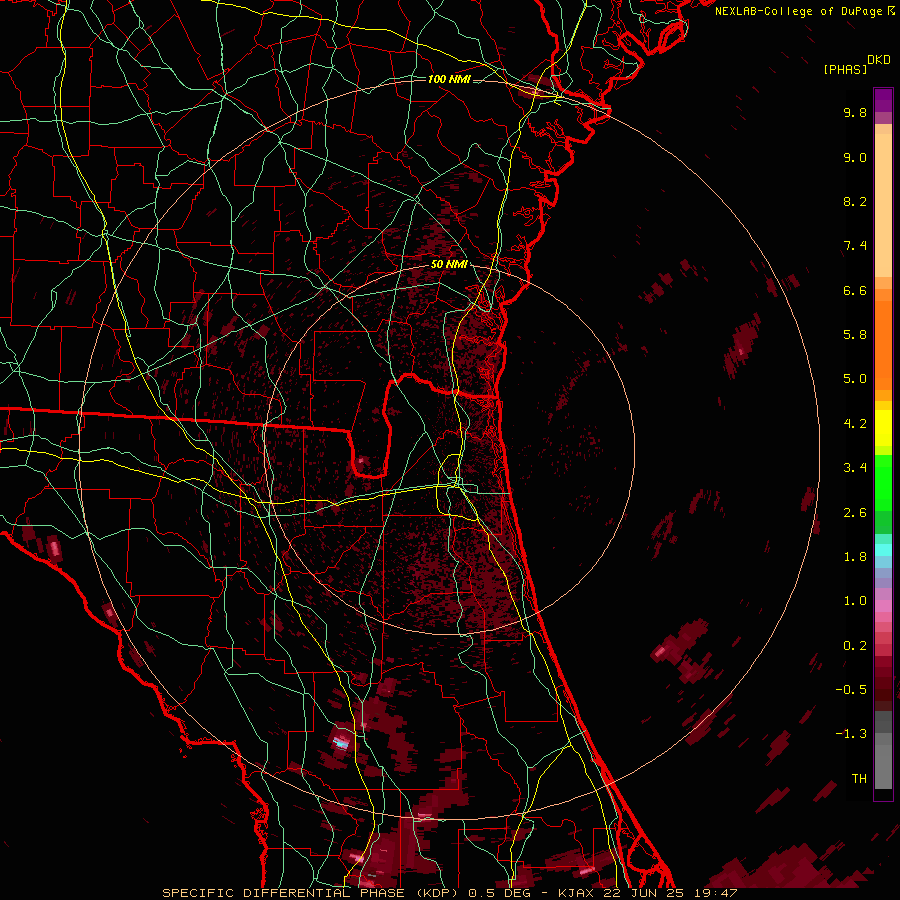Click the 5.0 scale value

855,379
